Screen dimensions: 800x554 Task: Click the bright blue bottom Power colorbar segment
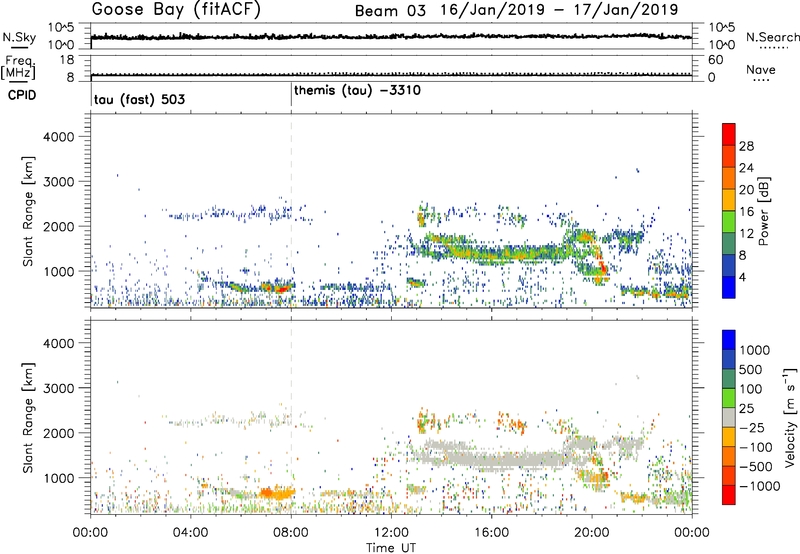729,288
